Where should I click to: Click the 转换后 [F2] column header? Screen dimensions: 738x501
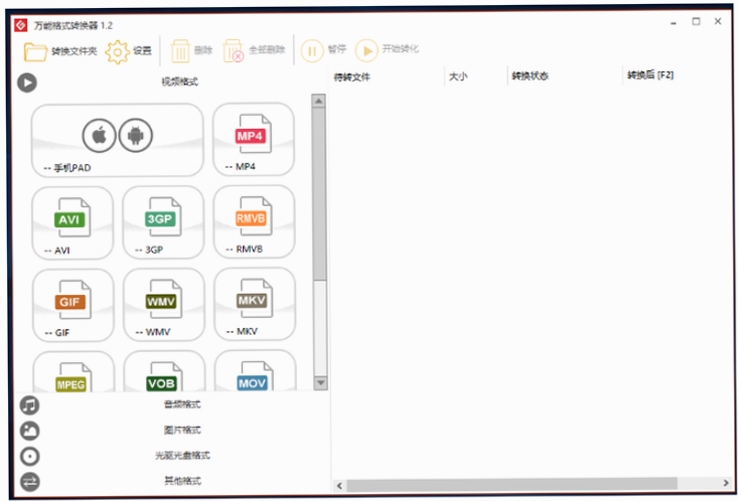tap(650, 75)
